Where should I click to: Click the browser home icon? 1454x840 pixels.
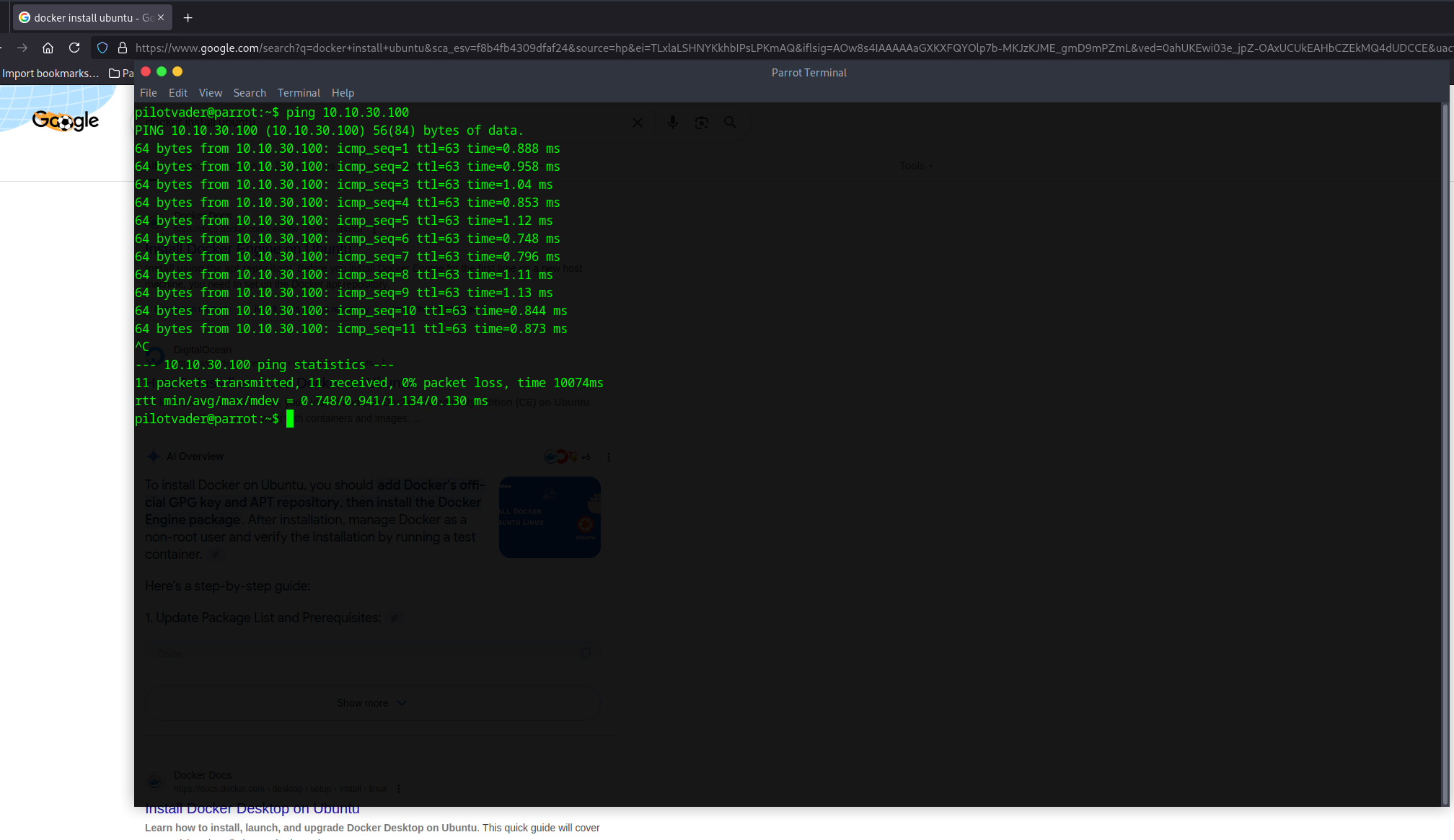pos(48,48)
